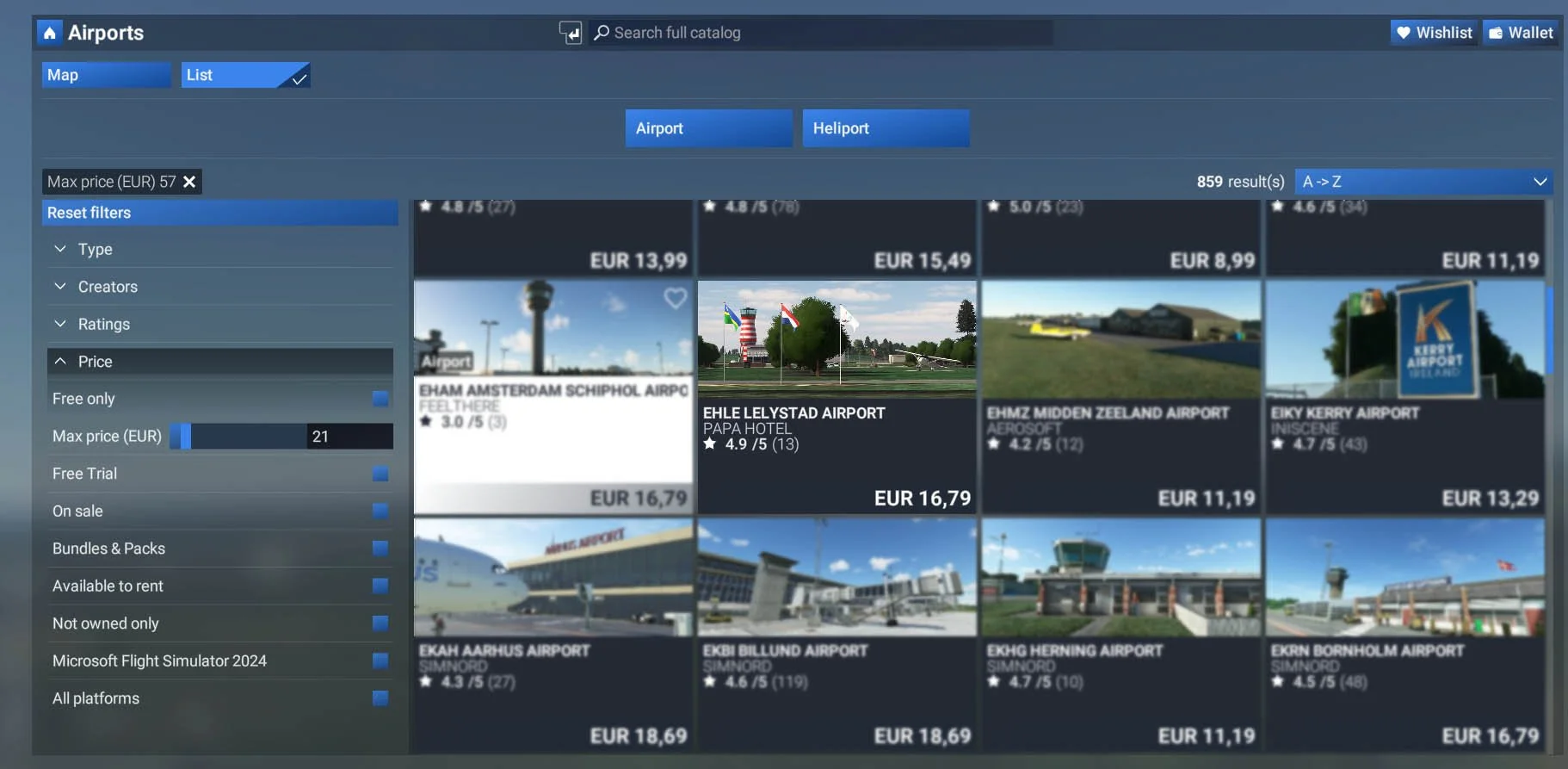Remove the Max price (EUR) 57 filter chip

coord(189,182)
